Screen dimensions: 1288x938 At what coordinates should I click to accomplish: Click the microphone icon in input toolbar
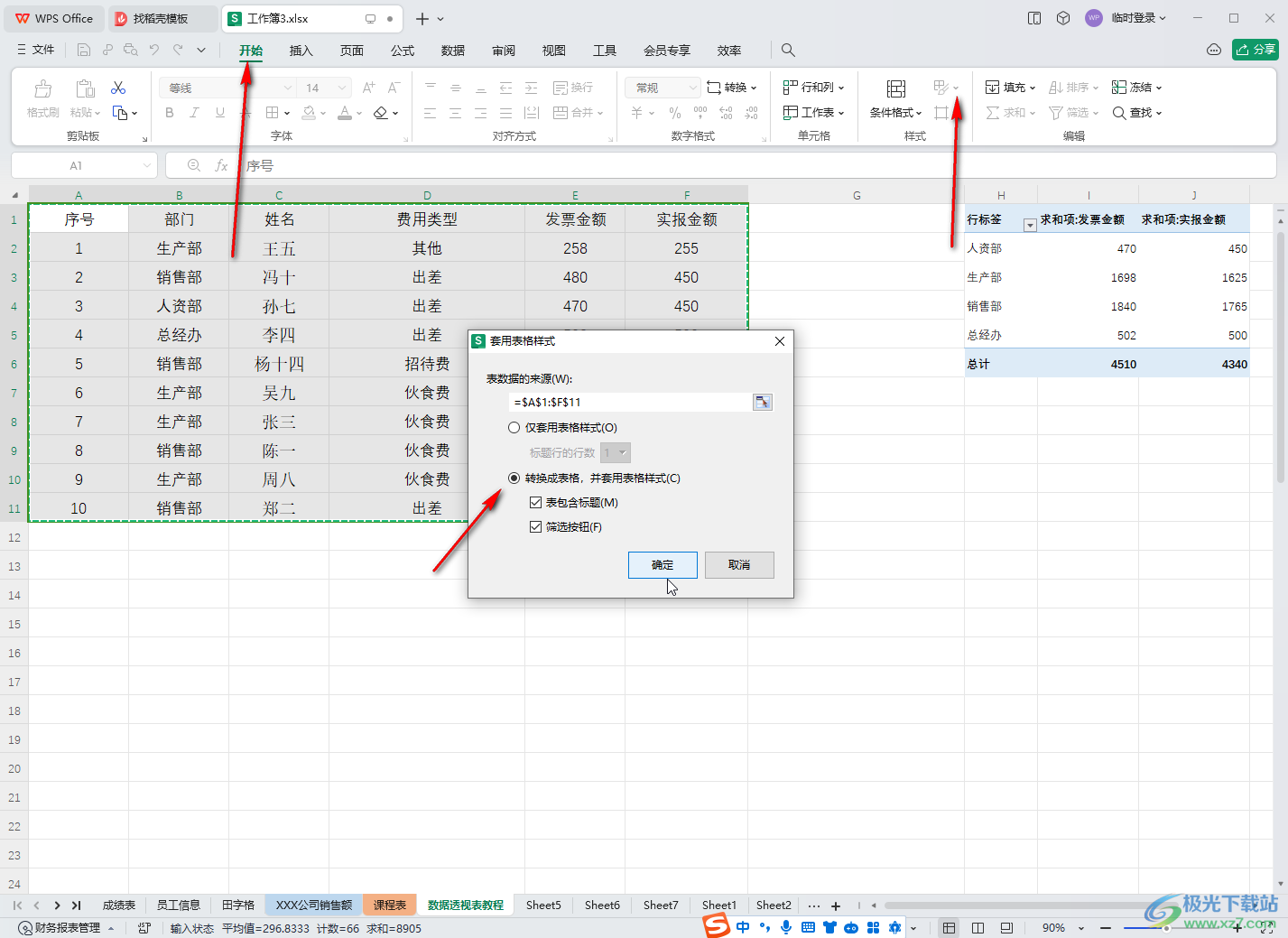coord(786,927)
